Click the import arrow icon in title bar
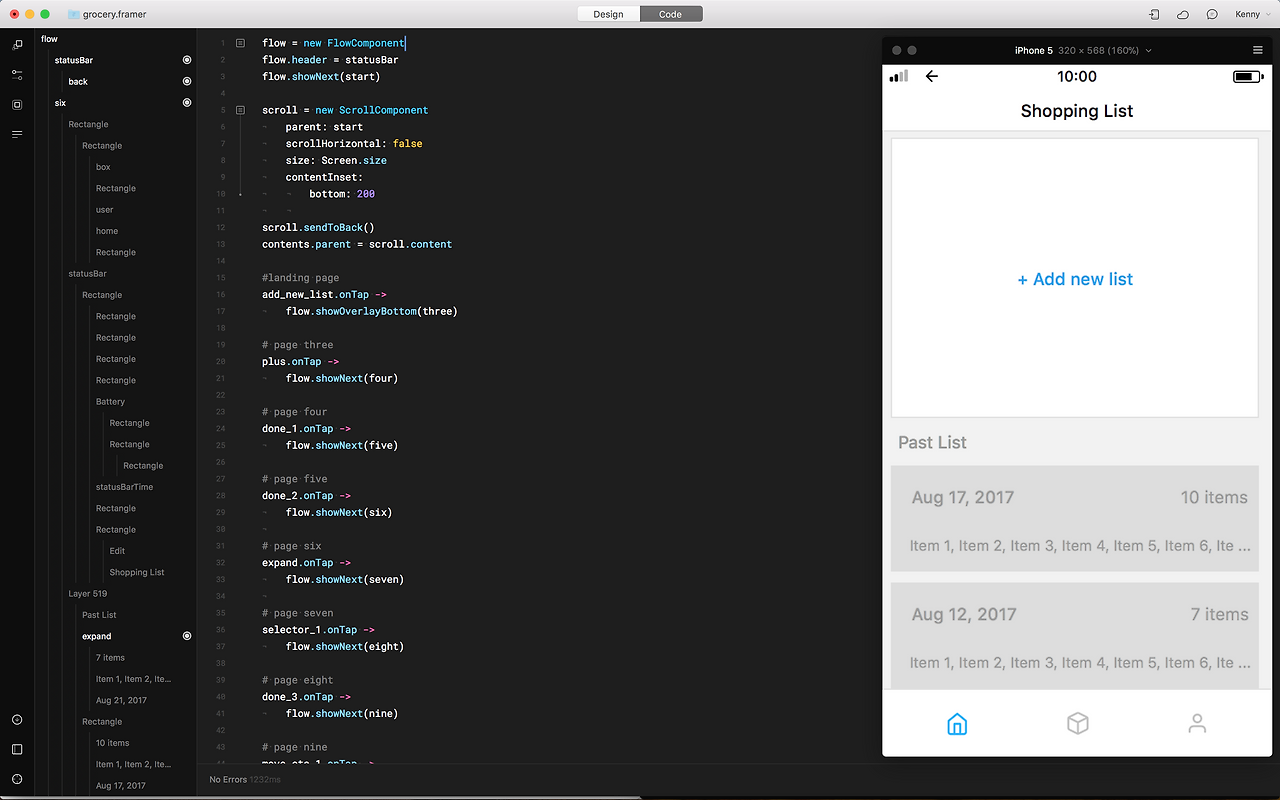 [x=1155, y=14]
